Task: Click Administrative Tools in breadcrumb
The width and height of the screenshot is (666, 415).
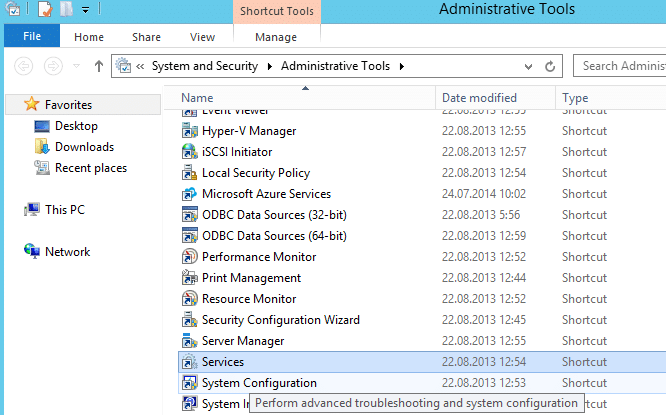Action: pos(335,66)
